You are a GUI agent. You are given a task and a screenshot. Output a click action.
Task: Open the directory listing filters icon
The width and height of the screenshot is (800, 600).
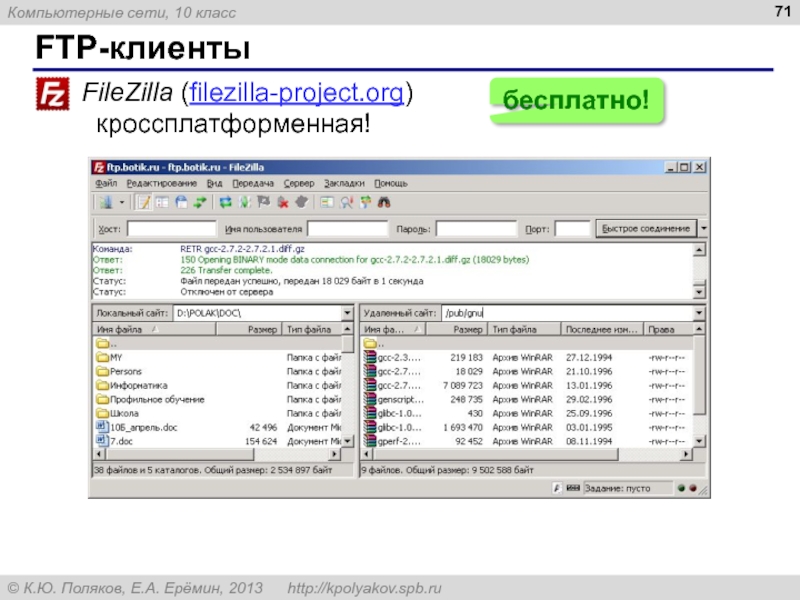(327, 203)
